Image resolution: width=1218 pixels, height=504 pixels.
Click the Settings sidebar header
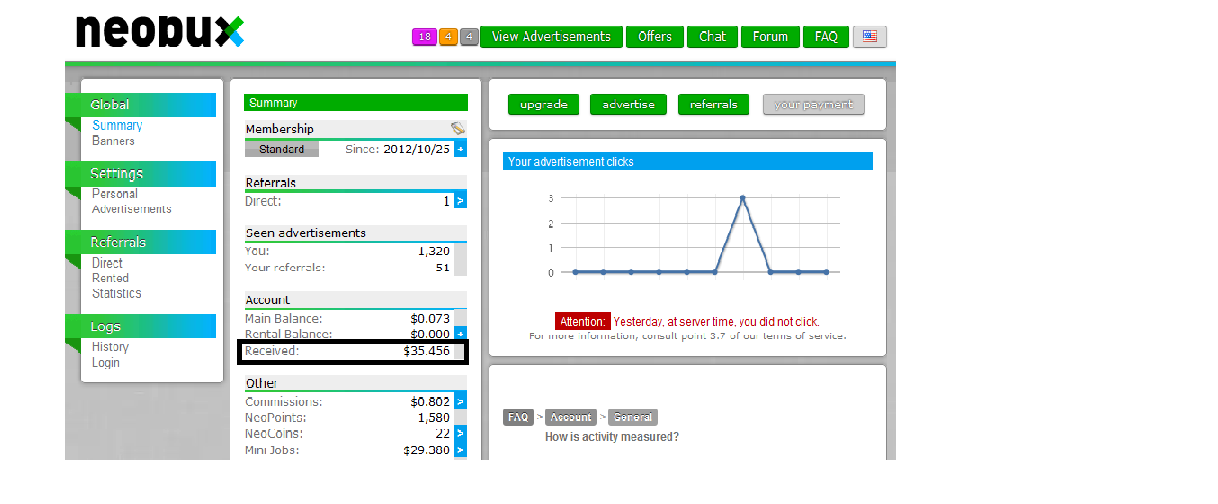141,174
